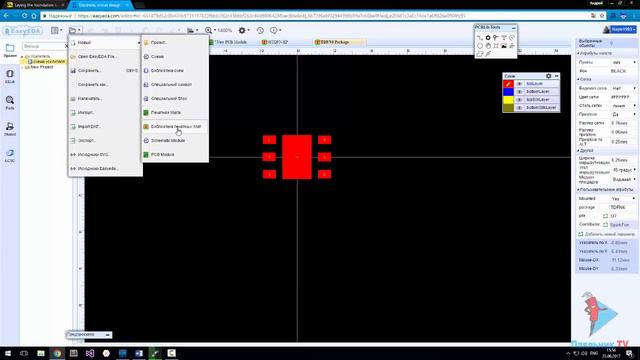Viewport: 640px width, 360px height.
Task: Choose Print menu entry
Action: coord(105,98)
